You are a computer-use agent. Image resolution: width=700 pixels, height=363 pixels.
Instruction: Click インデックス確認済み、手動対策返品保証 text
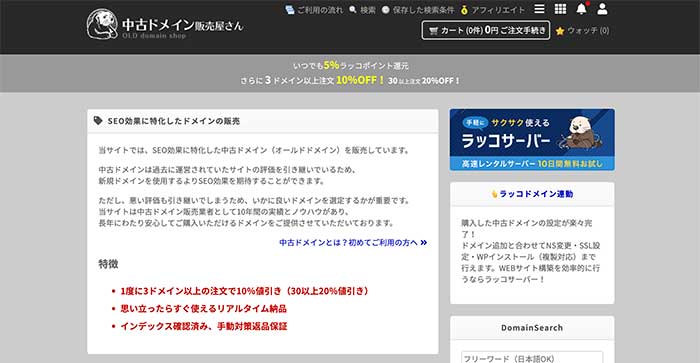(204, 326)
